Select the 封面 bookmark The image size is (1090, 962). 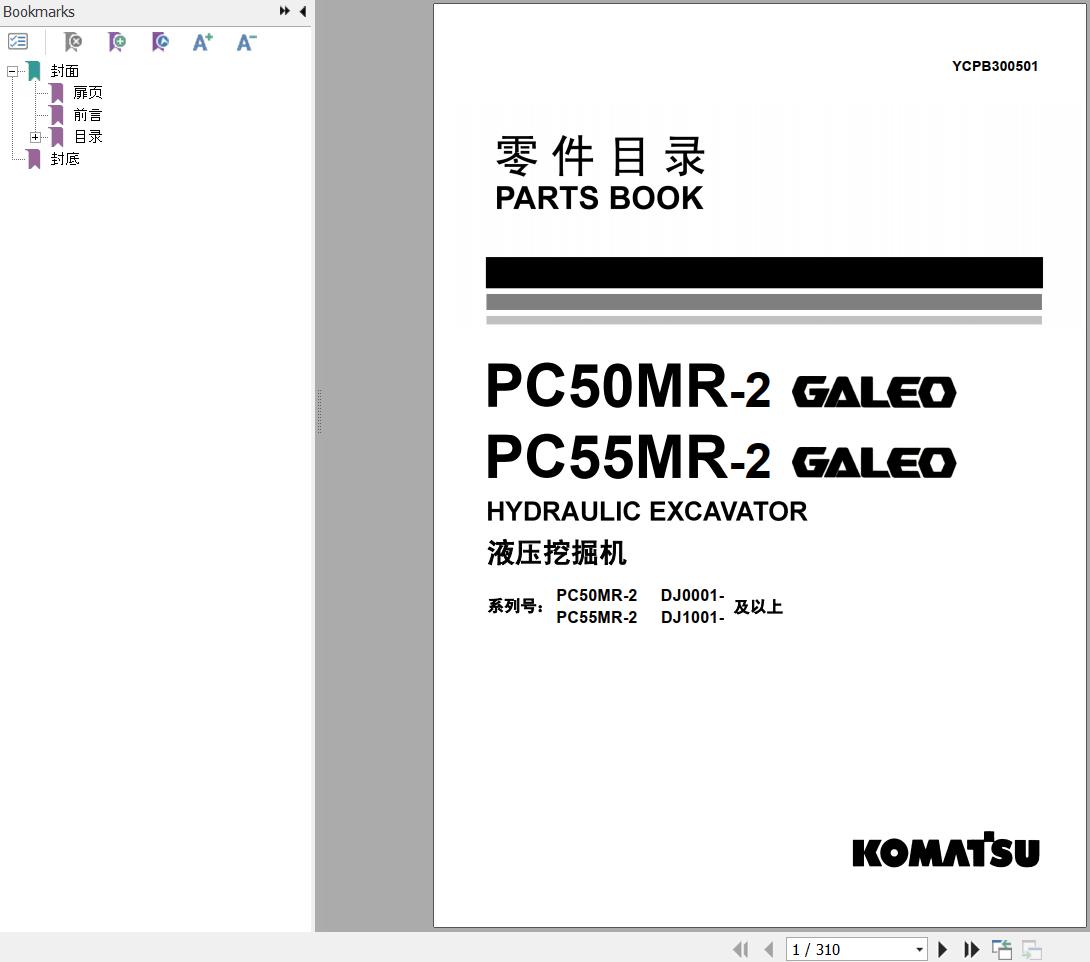[65, 71]
